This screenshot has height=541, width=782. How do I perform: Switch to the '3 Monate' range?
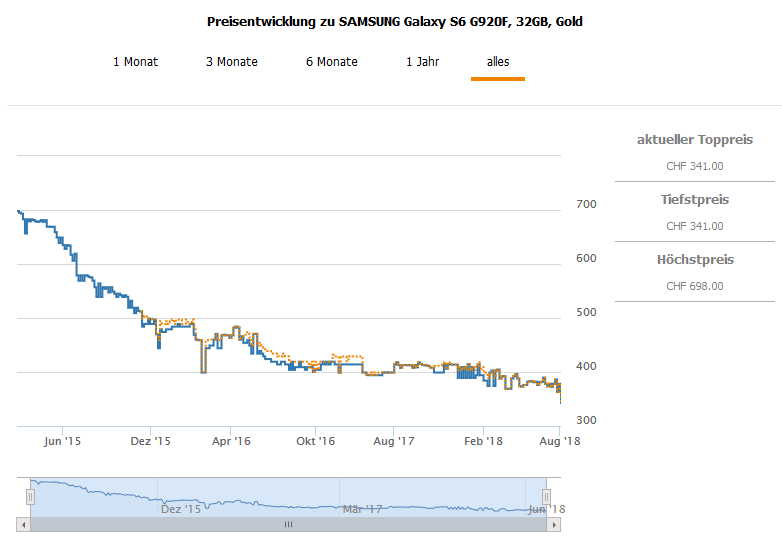pos(232,62)
